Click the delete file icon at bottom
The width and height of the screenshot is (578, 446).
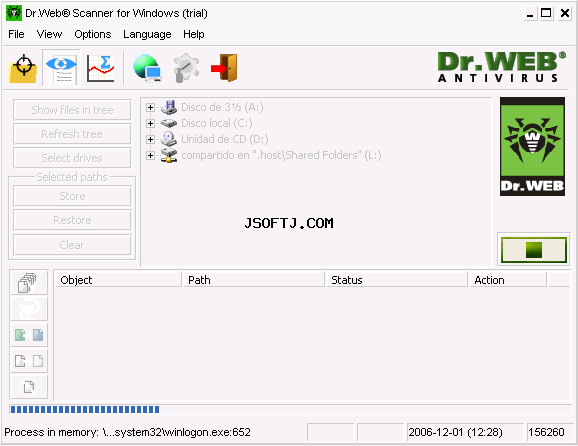click(x=29, y=387)
